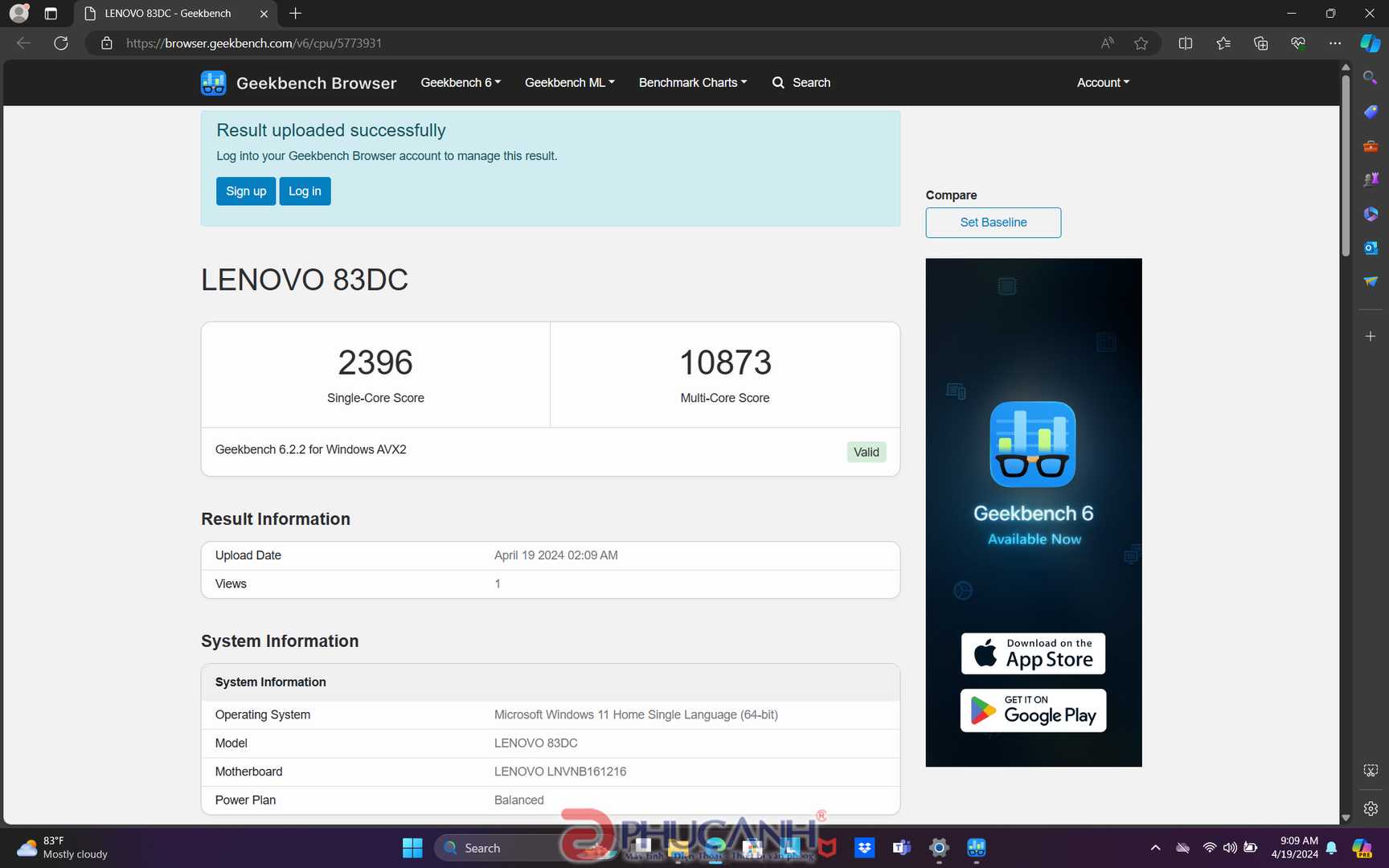Open the browser profile avatar
This screenshot has height=868, width=1389.
[19, 13]
